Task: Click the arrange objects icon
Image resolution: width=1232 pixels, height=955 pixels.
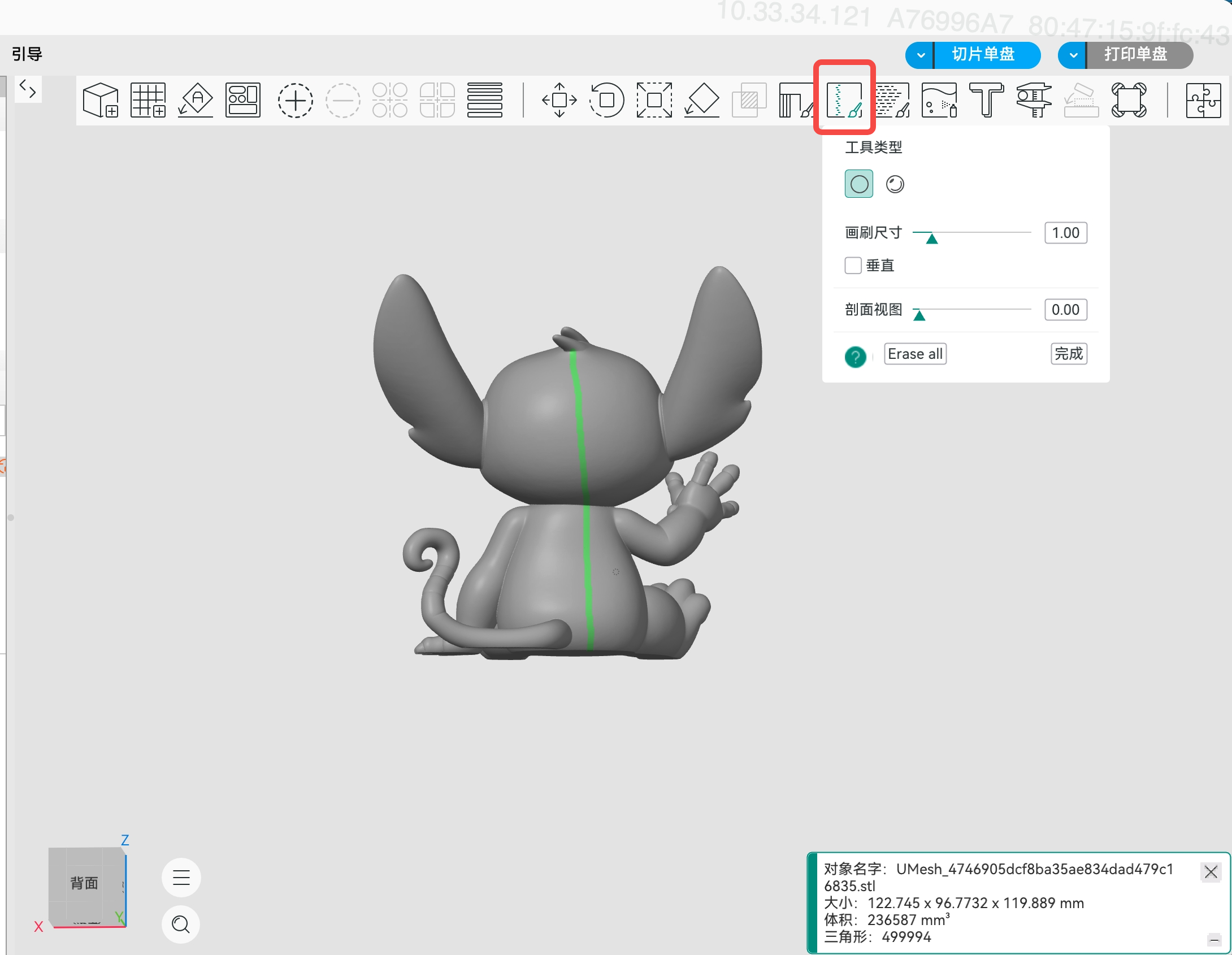Action: (243, 100)
